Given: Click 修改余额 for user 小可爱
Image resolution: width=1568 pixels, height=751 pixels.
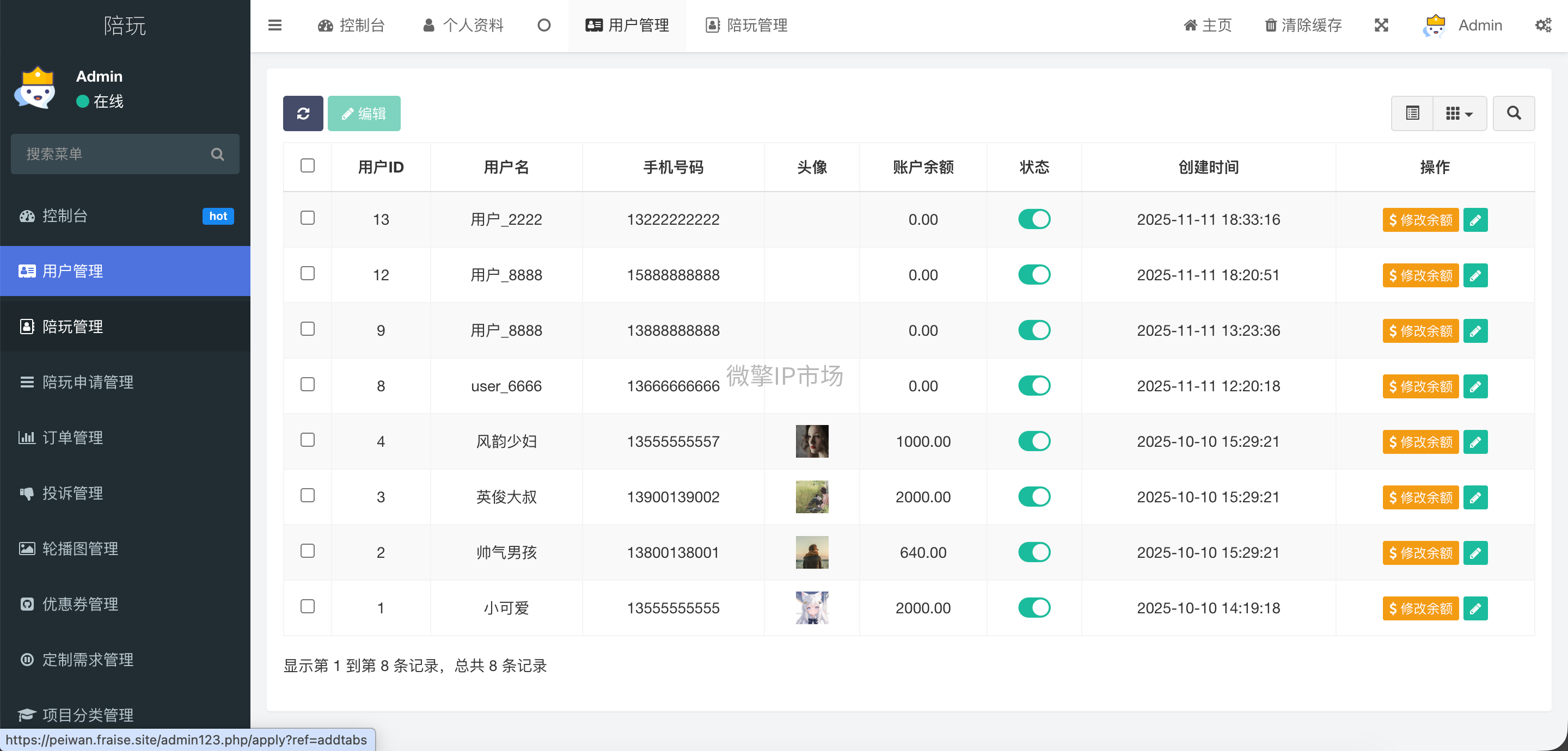Looking at the screenshot, I should tap(1419, 608).
